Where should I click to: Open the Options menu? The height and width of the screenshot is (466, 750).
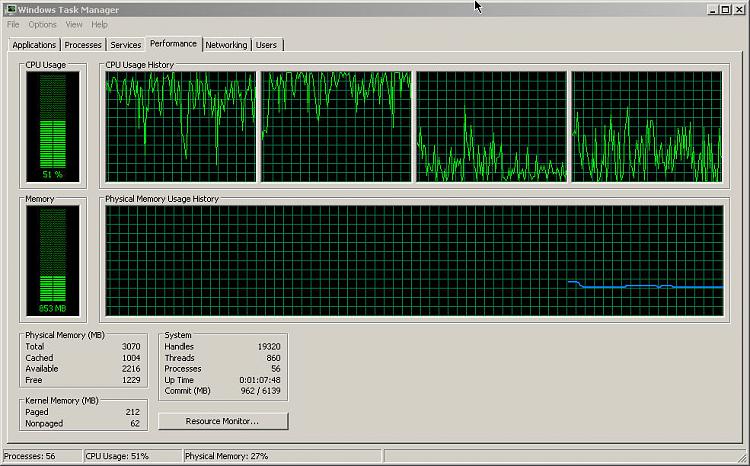tap(42, 24)
